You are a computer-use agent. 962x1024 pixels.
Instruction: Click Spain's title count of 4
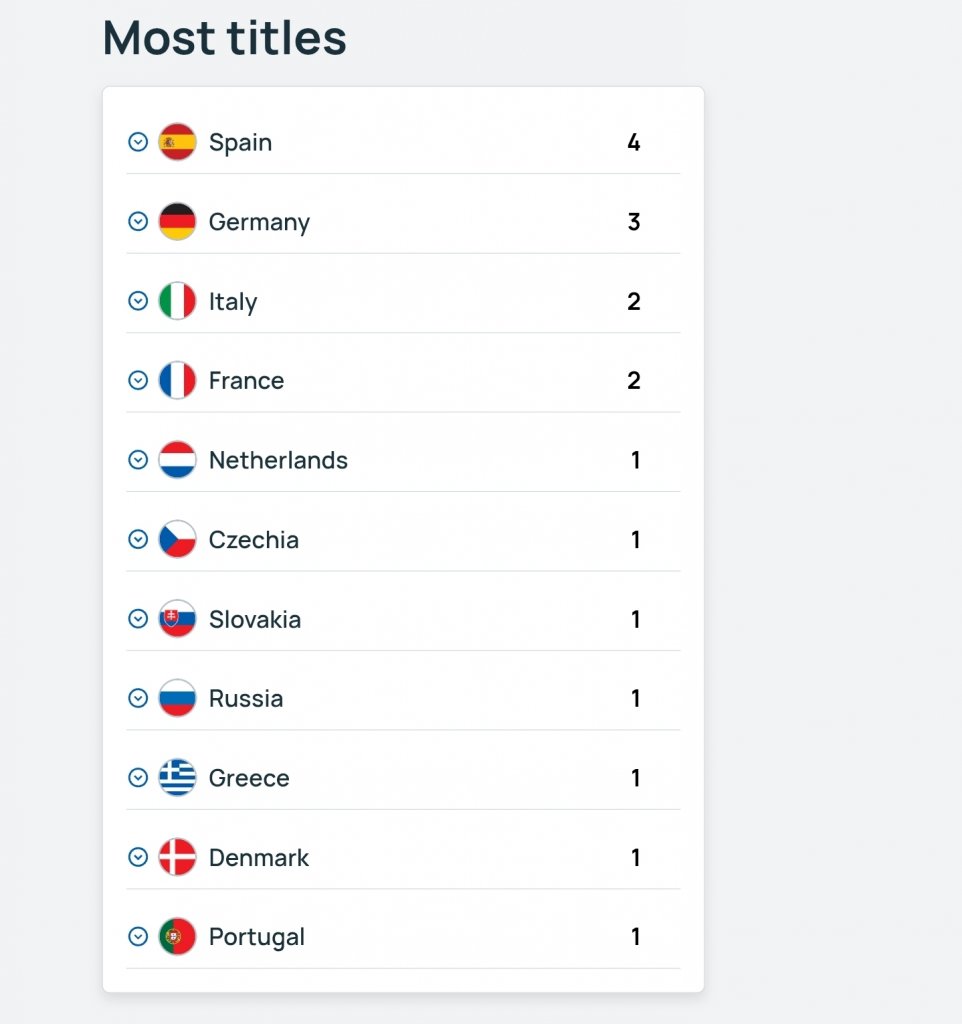pyautogui.click(x=633, y=142)
